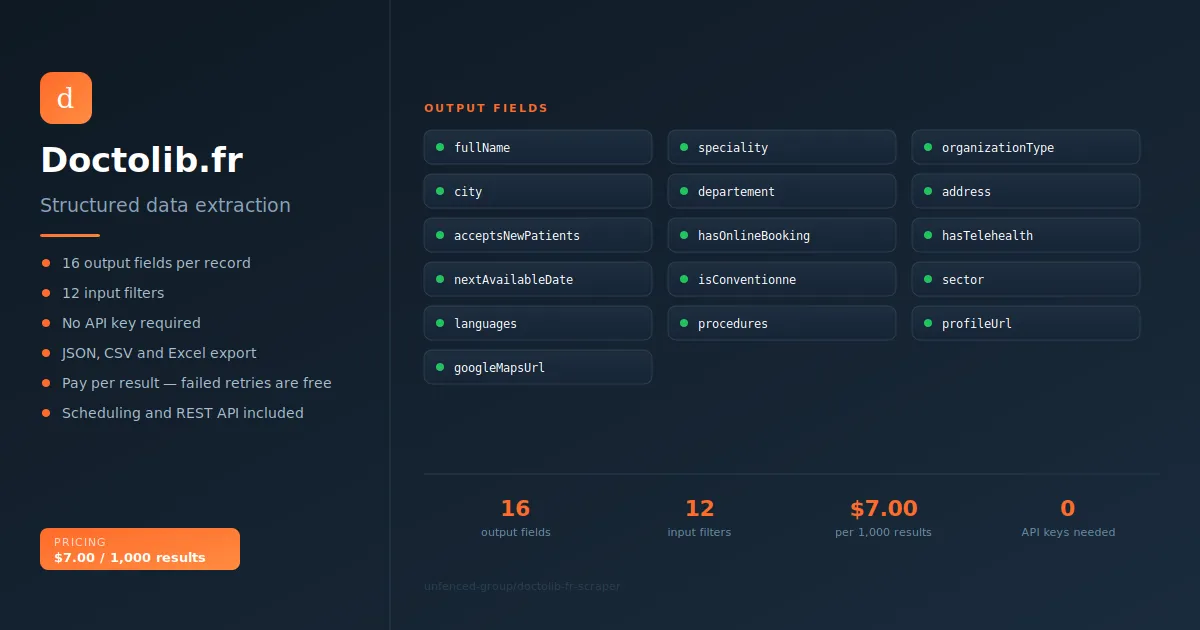Image resolution: width=1200 pixels, height=630 pixels.
Task: Click the '16' output fields statistic
Action: (515, 508)
